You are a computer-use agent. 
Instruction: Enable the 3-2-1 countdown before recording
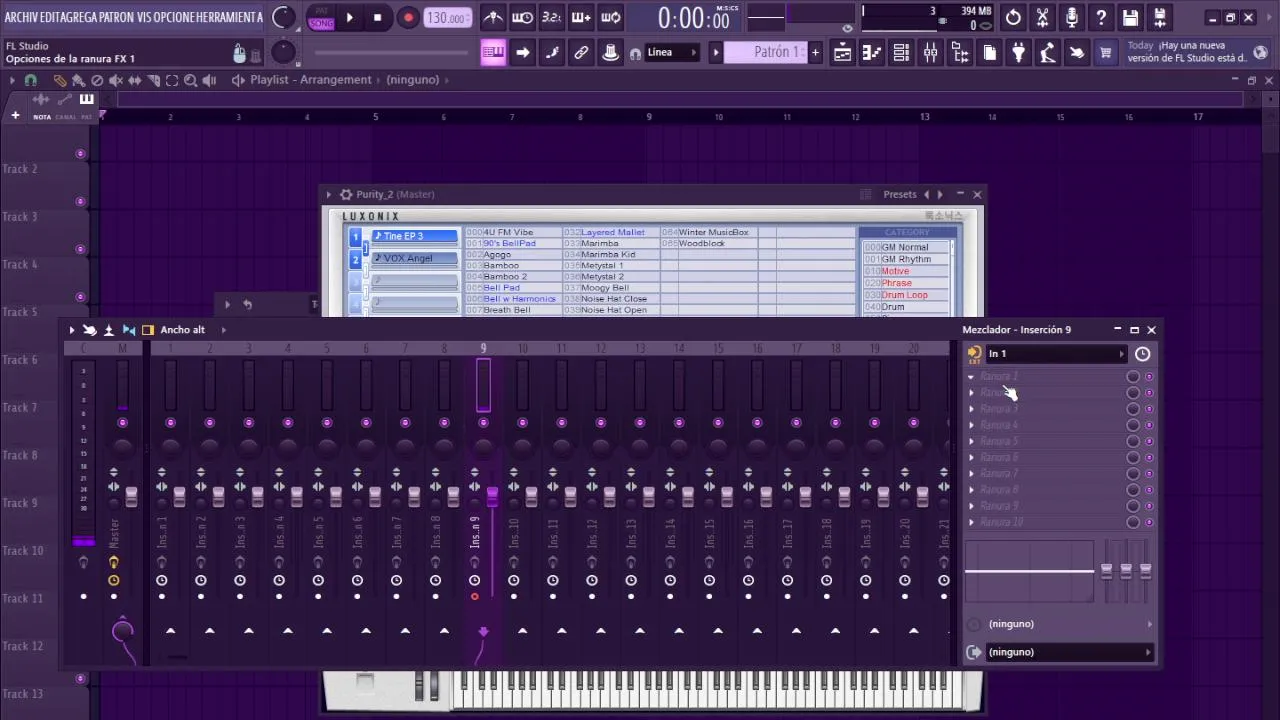[551, 18]
